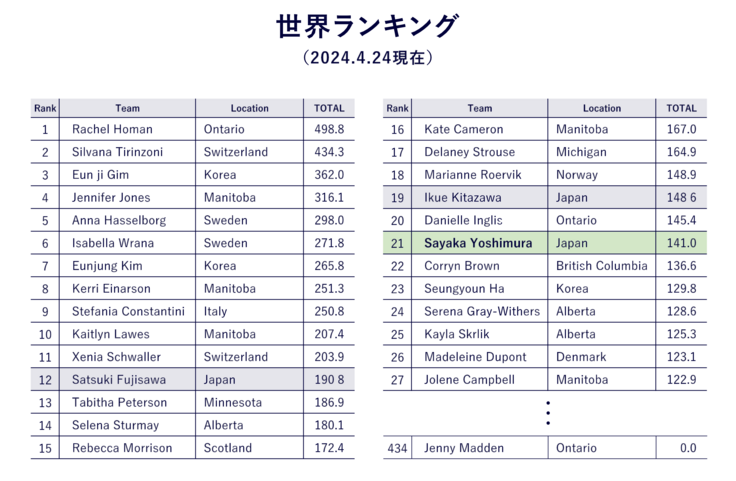Click the 世界ランキング title text
This screenshot has height=481, width=736.
[x=367, y=26]
